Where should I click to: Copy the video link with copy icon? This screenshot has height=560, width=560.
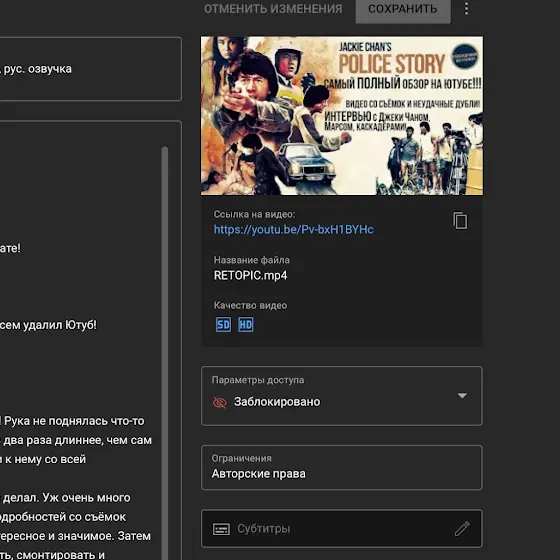click(x=460, y=220)
